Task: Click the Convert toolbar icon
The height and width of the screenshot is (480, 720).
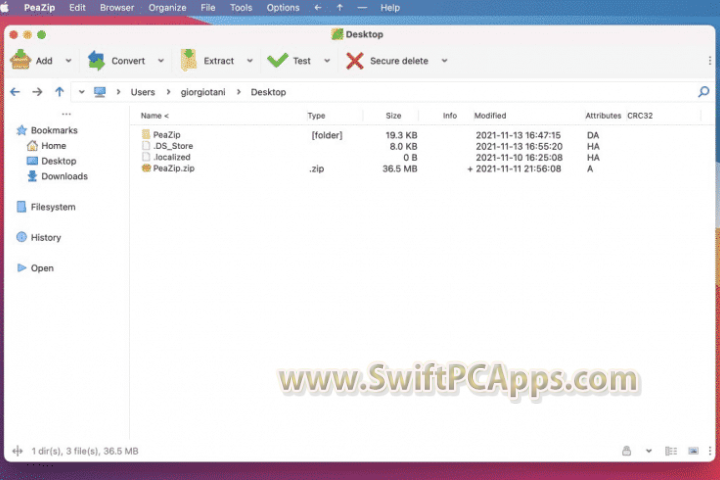Action: [96, 61]
